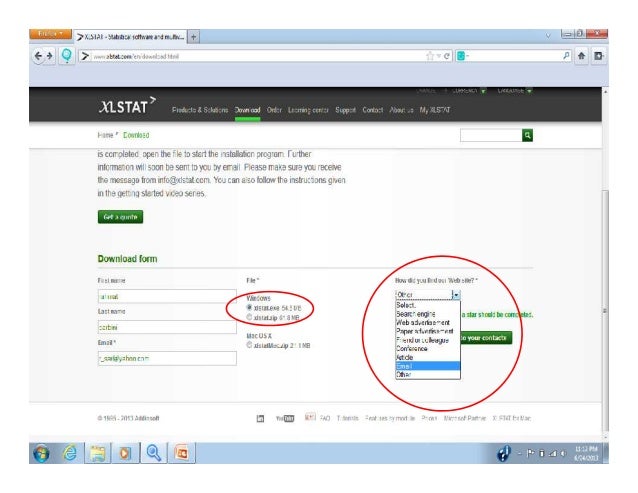Click the lightbulb icon beside the navigation arrows
The width and height of the screenshot is (638, 493).
[x=66, y=55]
